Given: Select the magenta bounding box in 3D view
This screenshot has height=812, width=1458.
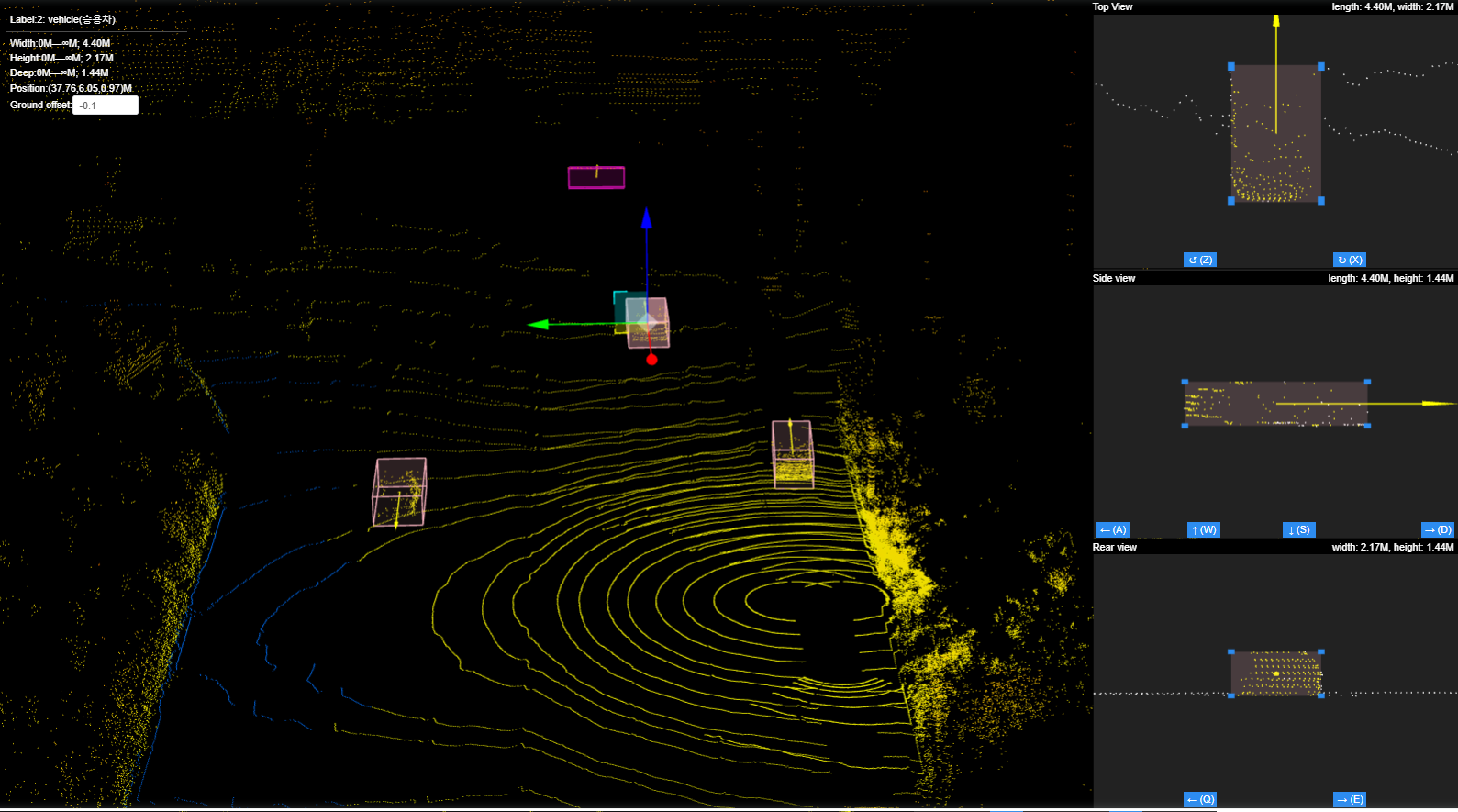Looking at the screenshot, I should pos(596,177).
